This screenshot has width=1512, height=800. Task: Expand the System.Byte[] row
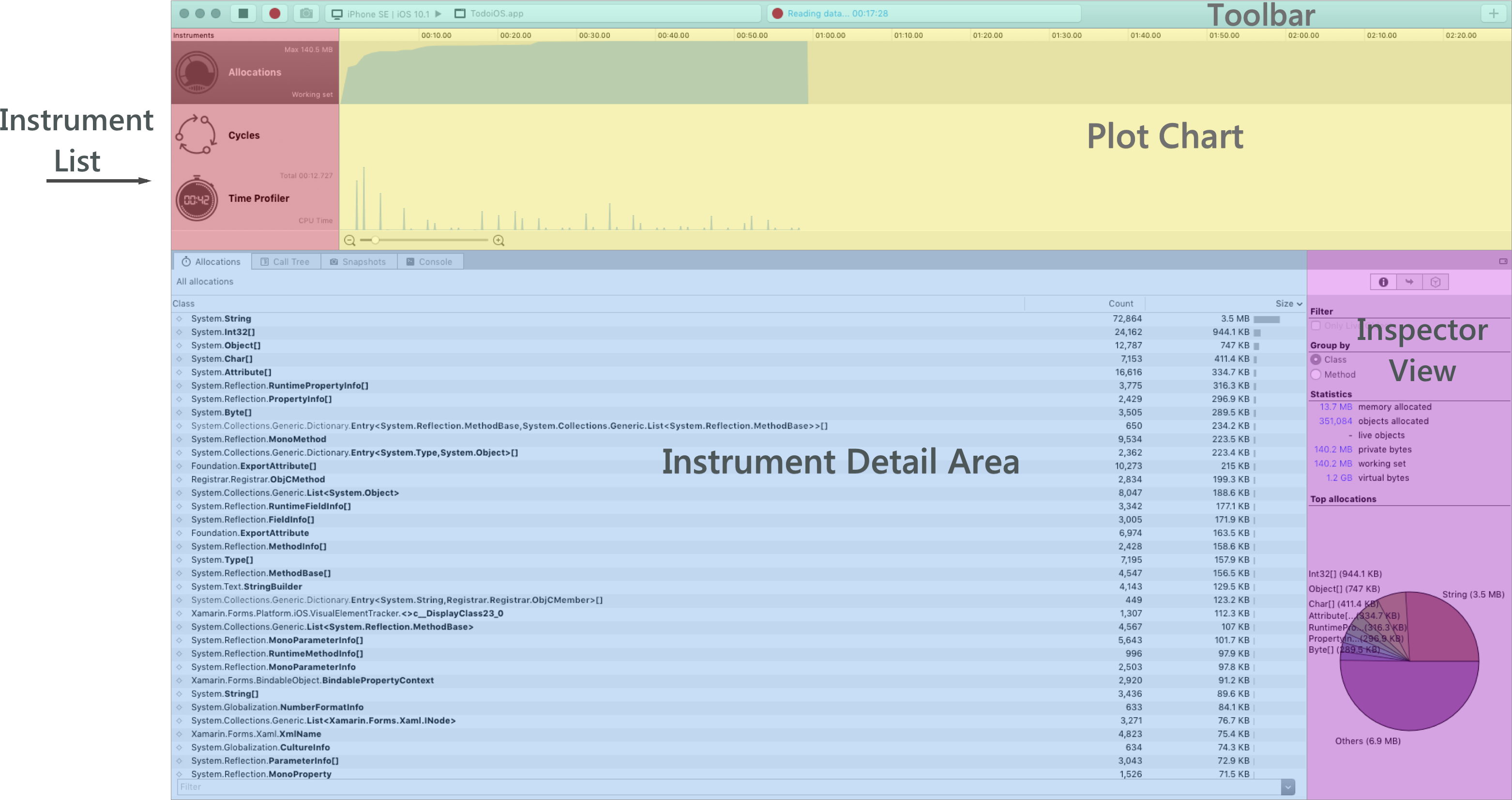pos(179,412)
